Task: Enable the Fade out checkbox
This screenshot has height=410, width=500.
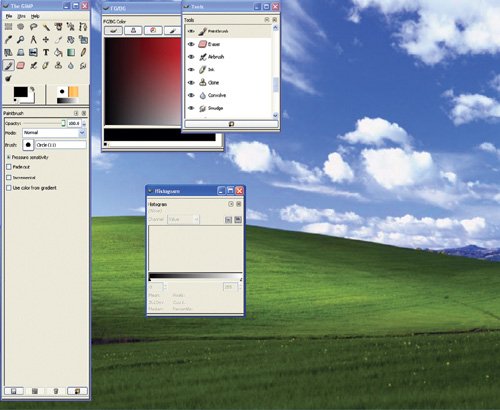Action: (9, 167)
